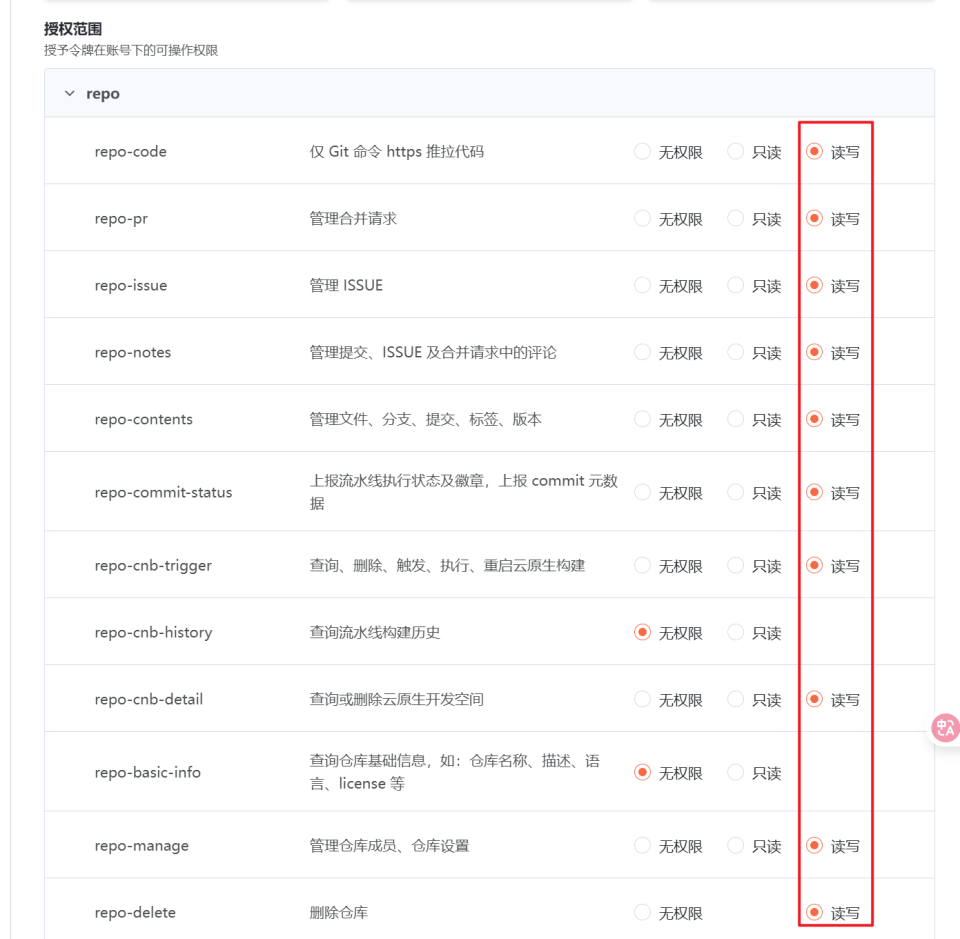Click description 管理仓库成员、仓库设置
960x939 pixels.
[x=389, y=846]
